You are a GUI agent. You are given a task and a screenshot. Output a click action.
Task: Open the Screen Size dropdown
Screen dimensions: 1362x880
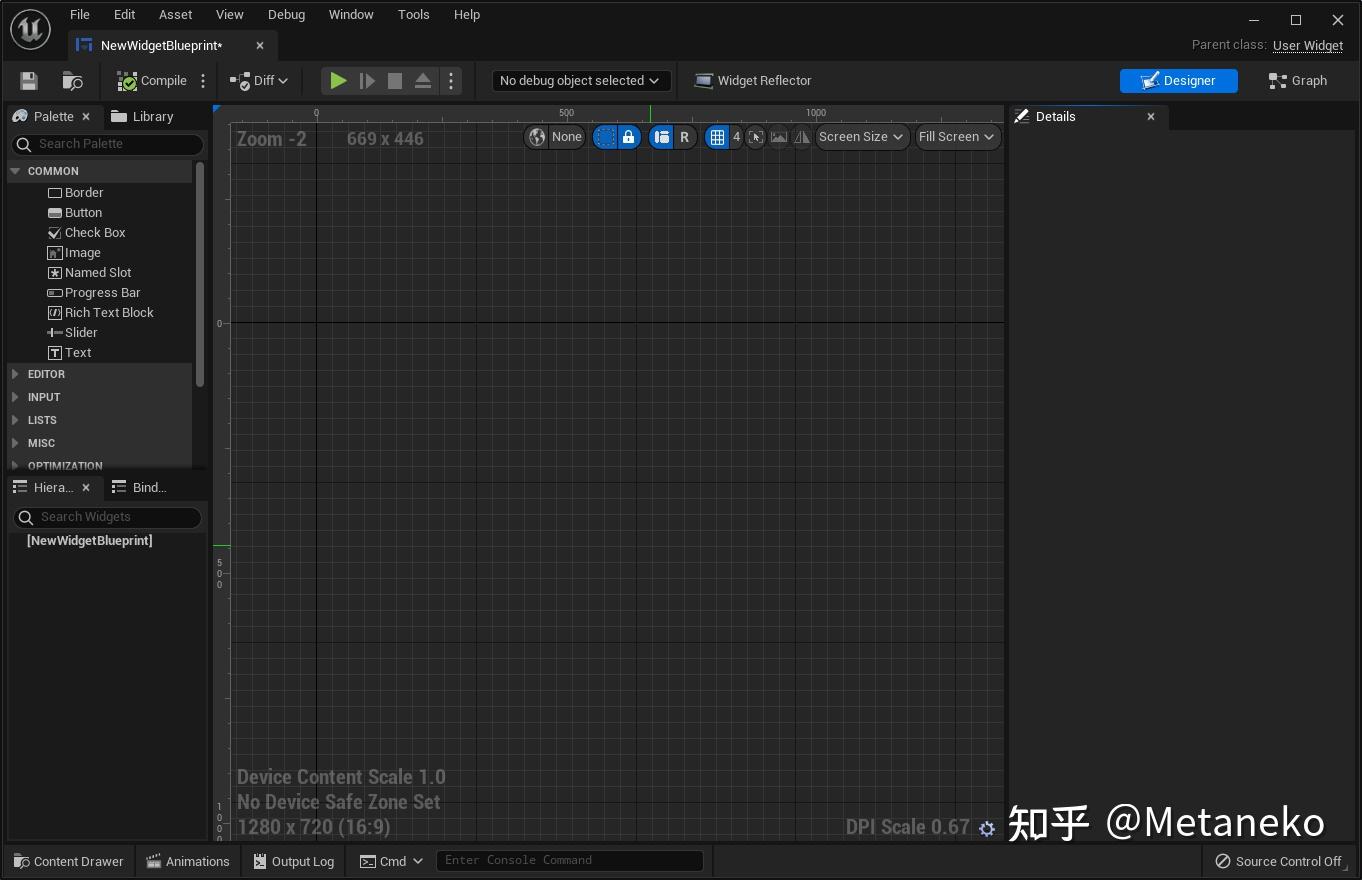tap(861, 137)
